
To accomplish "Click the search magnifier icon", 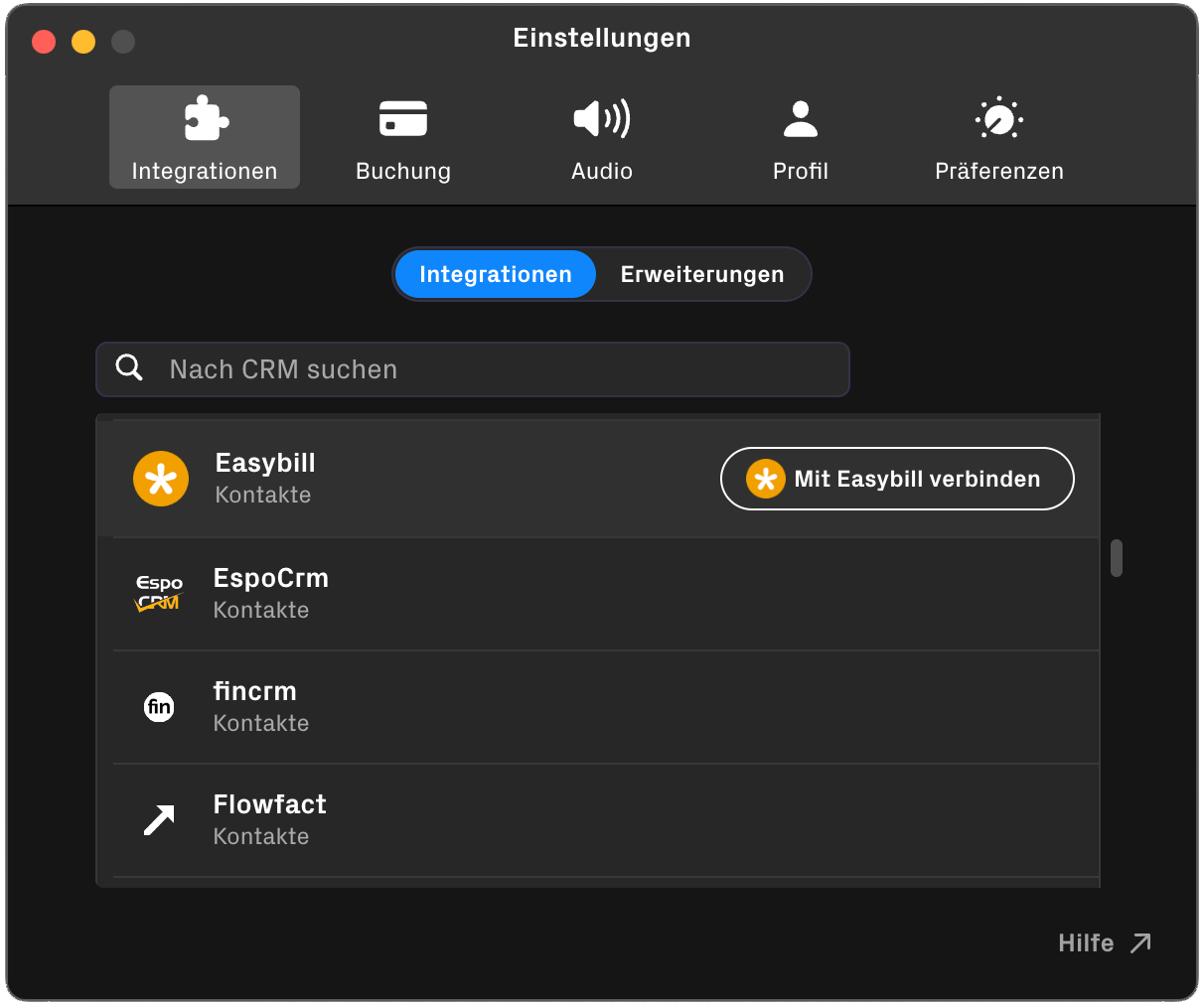I will tap(129, 367).
